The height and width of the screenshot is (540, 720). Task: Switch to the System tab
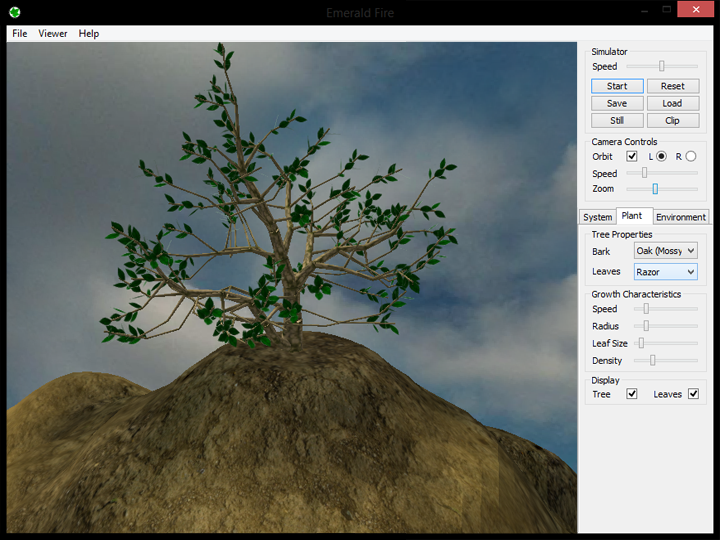click(x=597, y=217)
